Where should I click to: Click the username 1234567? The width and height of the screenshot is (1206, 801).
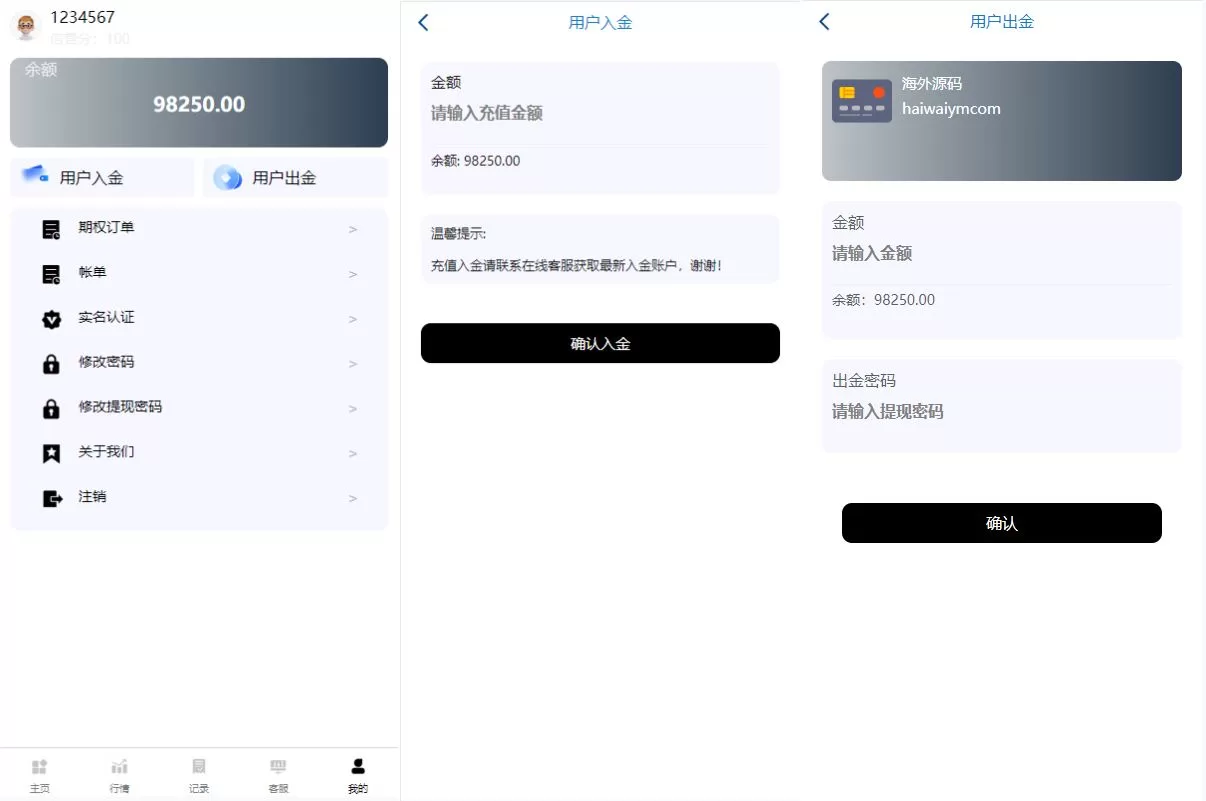[x=83, y=17]
